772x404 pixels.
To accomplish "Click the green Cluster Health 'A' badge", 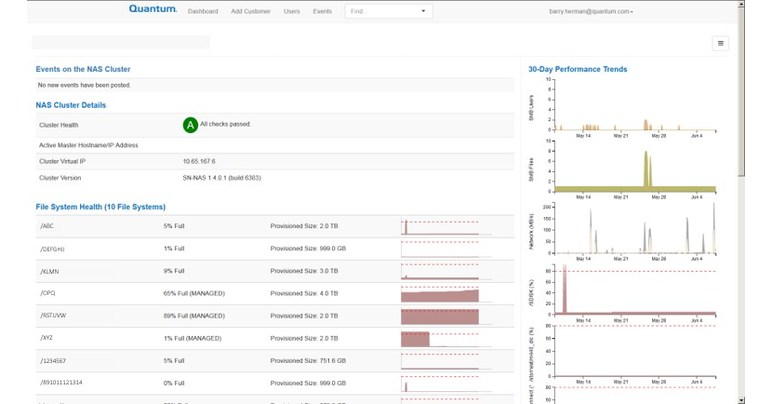I will tap(190, 125).
